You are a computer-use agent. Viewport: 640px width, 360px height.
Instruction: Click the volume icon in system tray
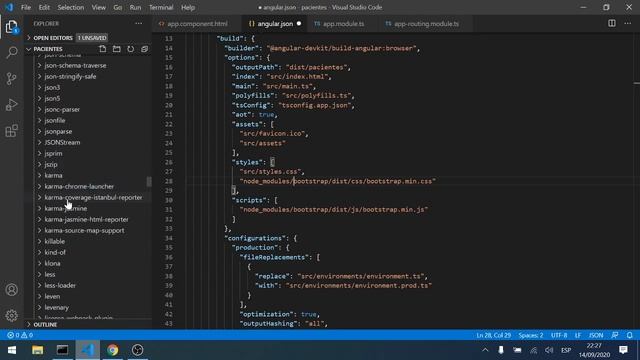[x=549, y=350]
